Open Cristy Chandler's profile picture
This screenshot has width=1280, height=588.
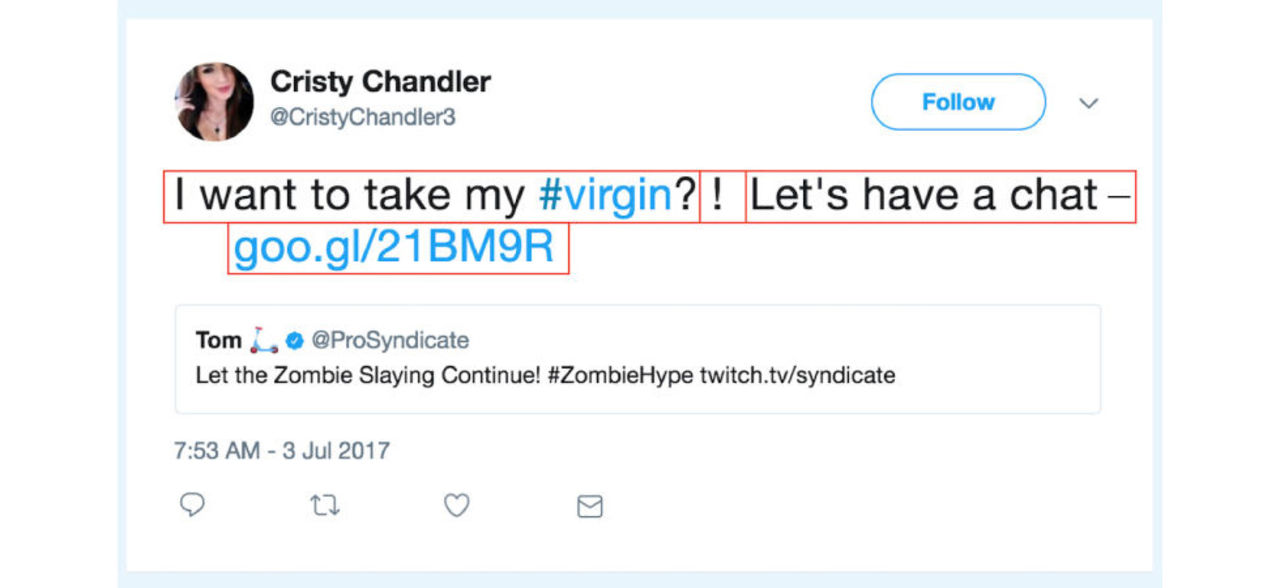(214, 102)
